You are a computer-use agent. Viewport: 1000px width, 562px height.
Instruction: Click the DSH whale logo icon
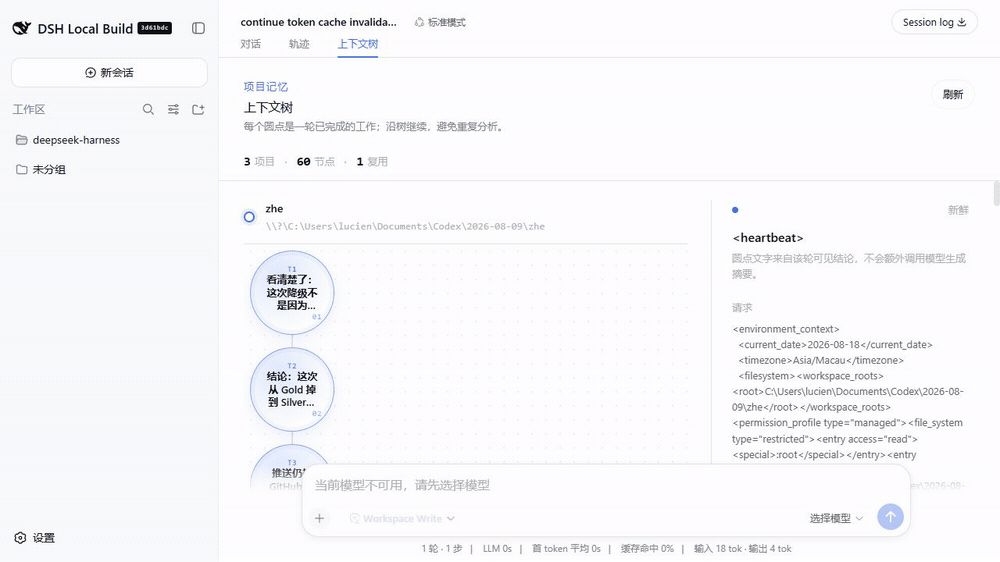[22, 28]
